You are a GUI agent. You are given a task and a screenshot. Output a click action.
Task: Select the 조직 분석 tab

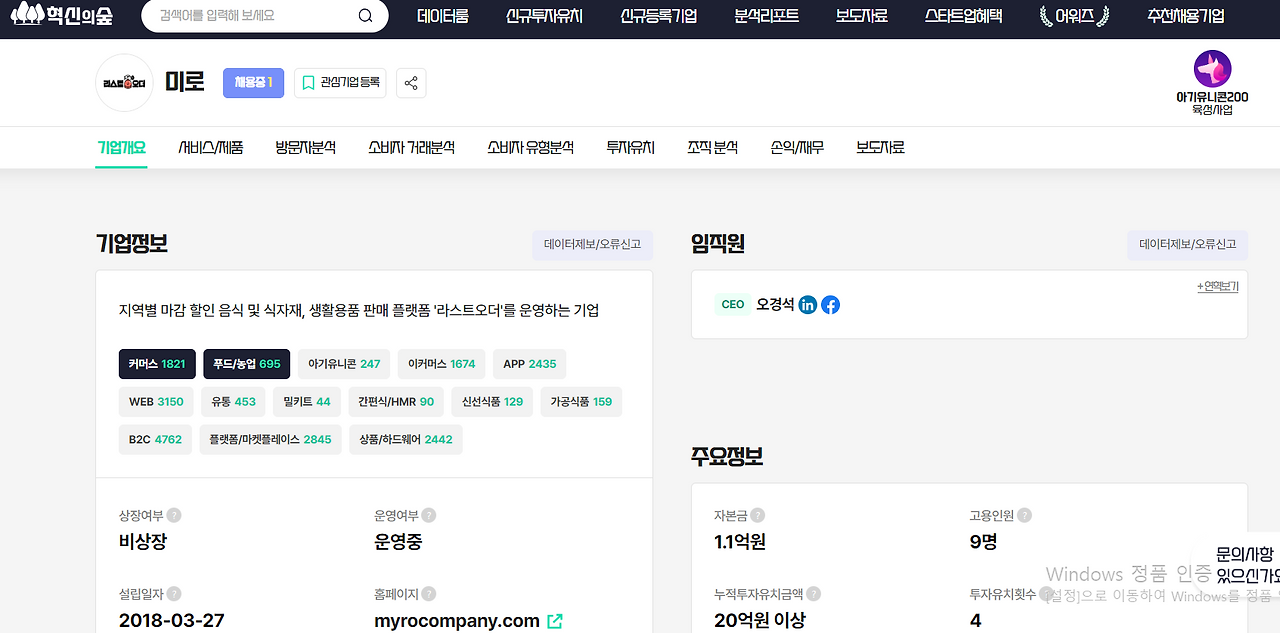[712, 147]
